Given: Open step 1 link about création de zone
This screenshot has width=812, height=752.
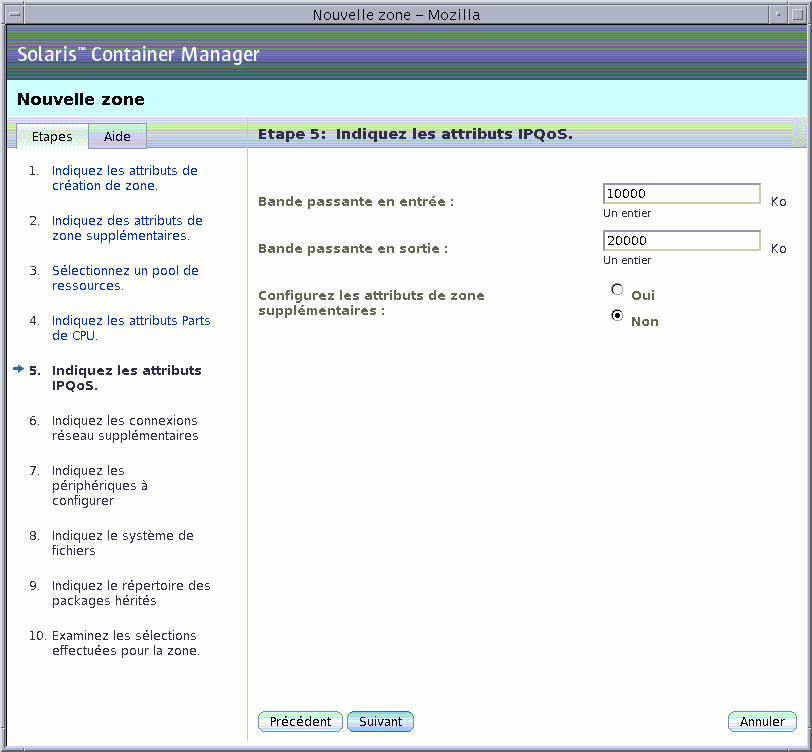Looking at the screenshot, I should [x=125, y=178].
